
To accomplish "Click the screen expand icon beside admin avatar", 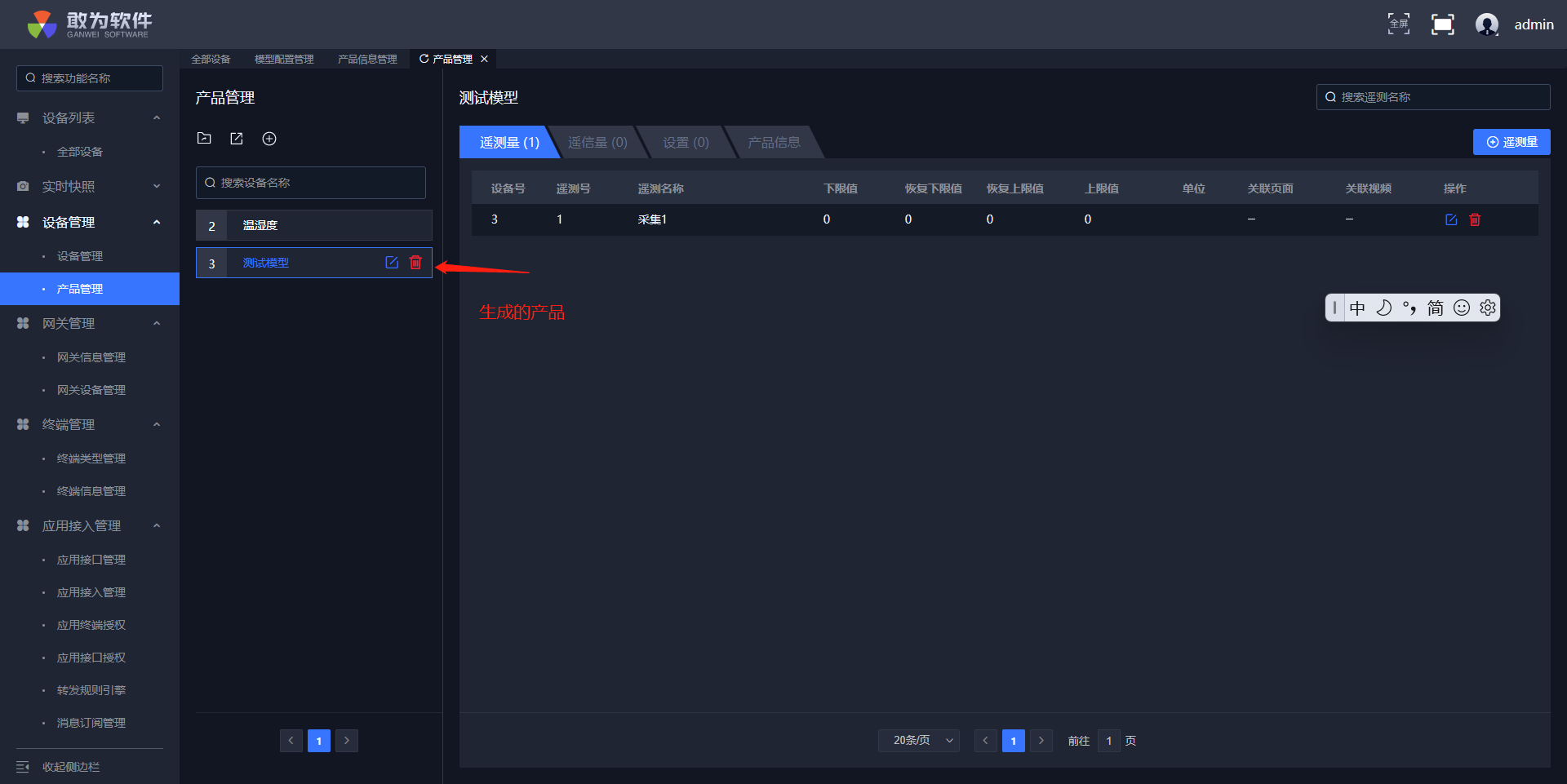I will click(x=1443, y=24).
